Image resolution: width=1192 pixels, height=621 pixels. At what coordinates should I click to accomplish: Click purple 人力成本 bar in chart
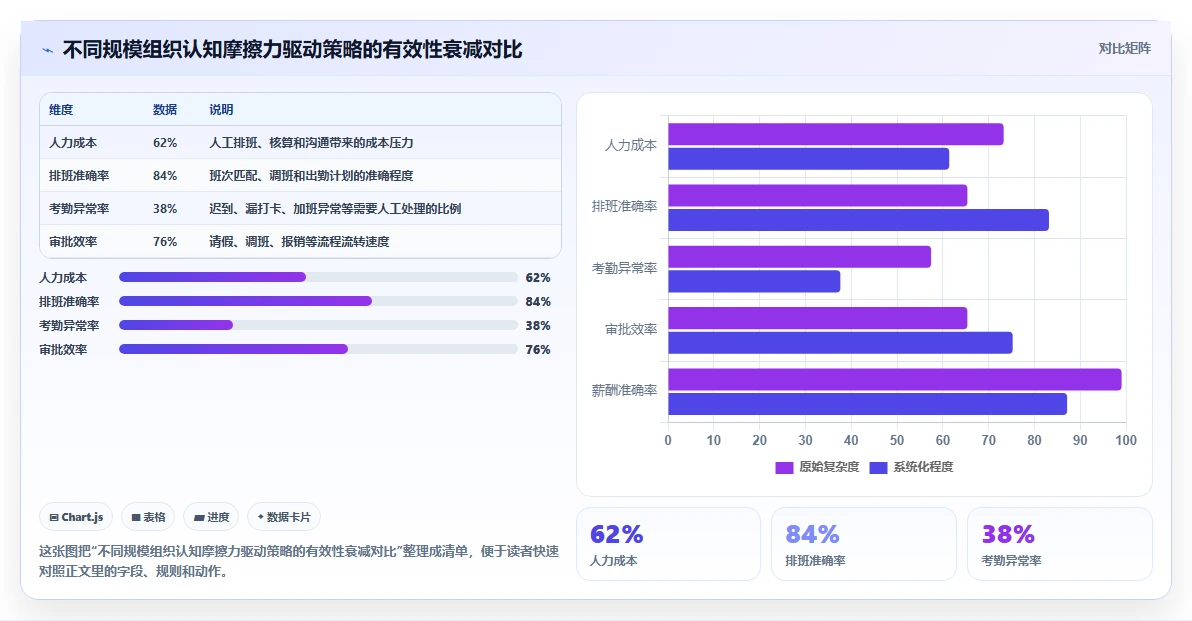(x=835, y=135)
